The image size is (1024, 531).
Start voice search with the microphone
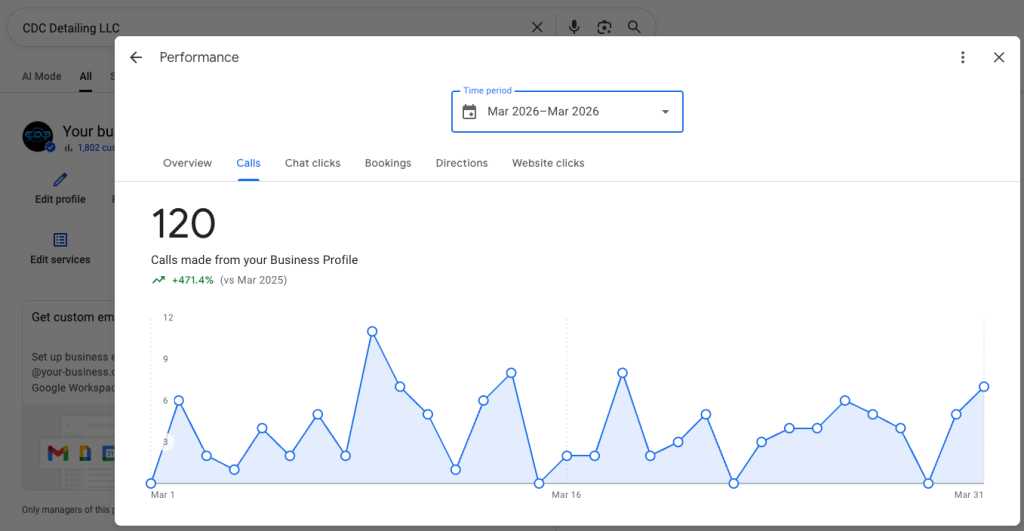(x=573, y=27)
